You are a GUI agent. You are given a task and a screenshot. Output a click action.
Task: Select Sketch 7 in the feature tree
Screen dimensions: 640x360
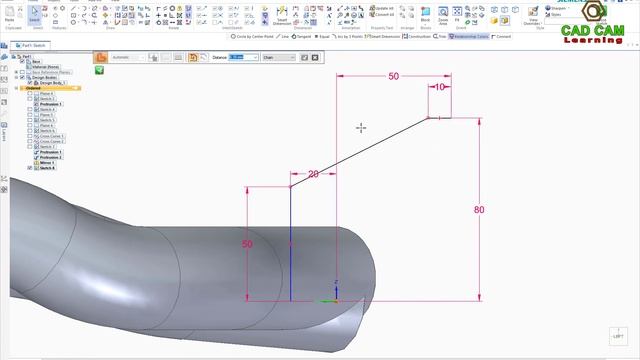[x=47, y=147]
